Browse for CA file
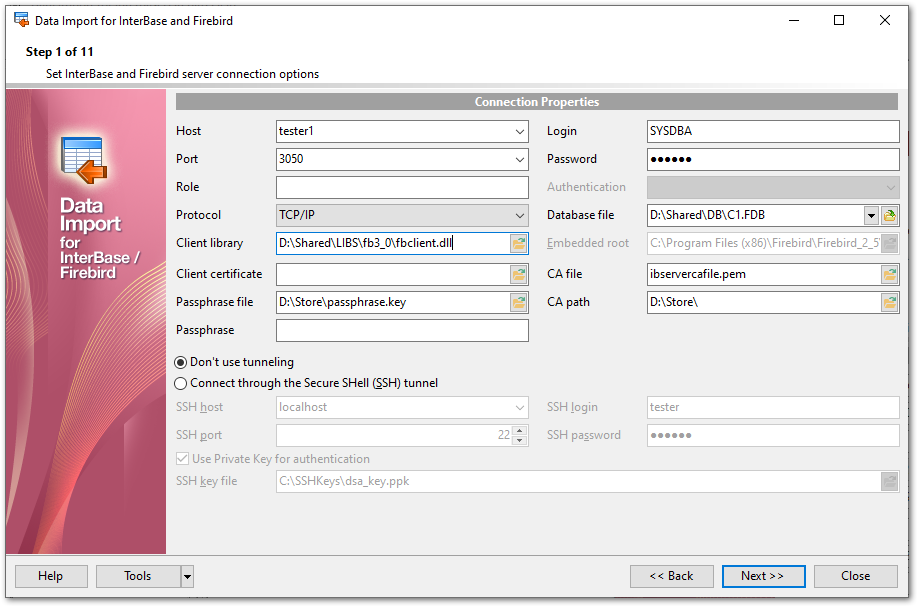The width and height of the screenshot is (918, 607). [889, 274]
